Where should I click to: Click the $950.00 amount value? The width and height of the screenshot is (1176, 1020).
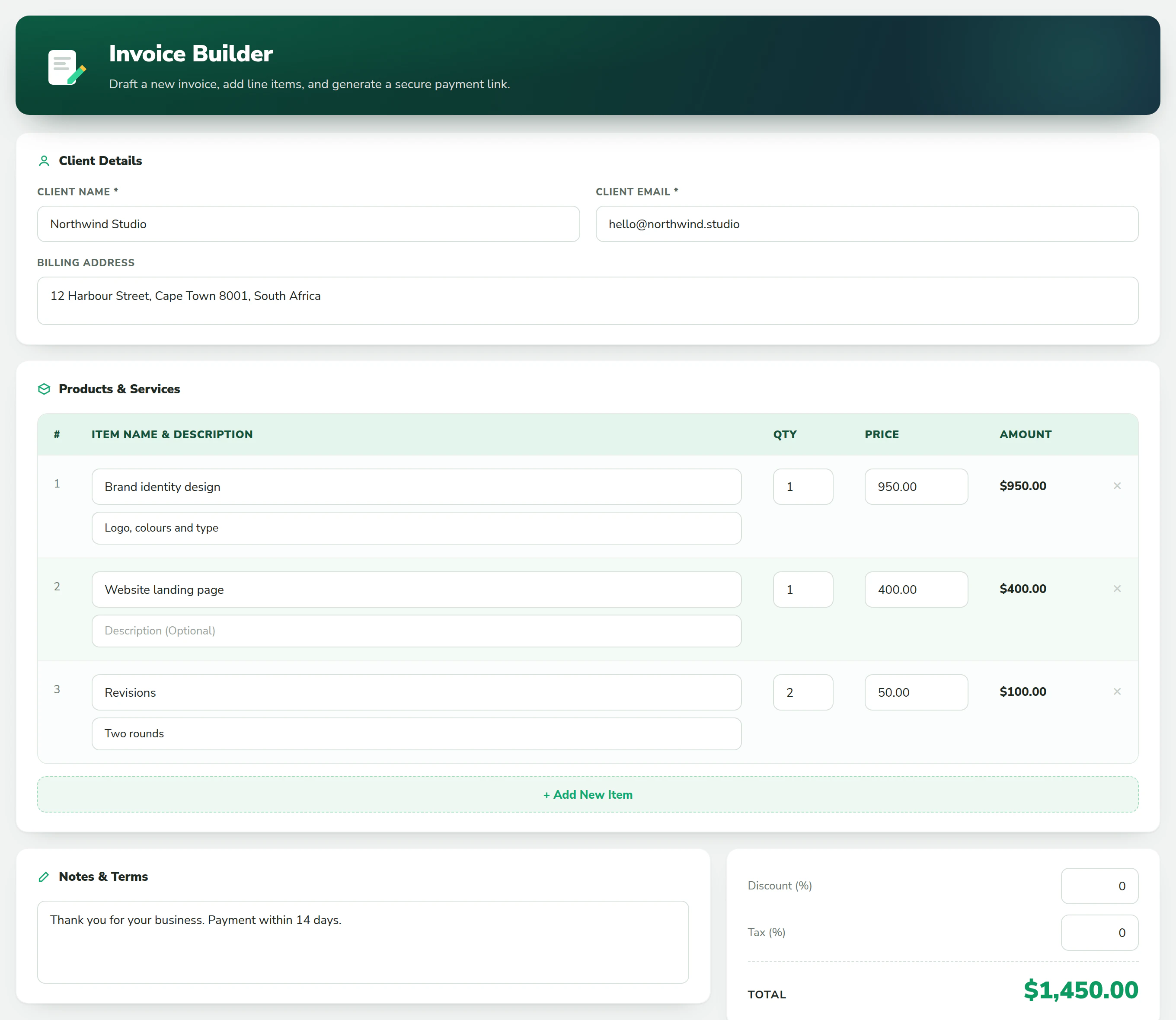pyautogui.click(x=1023, y=486)
